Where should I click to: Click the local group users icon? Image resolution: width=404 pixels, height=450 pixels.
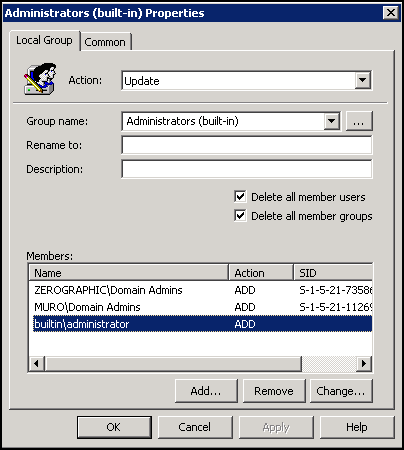coord(40,79)
